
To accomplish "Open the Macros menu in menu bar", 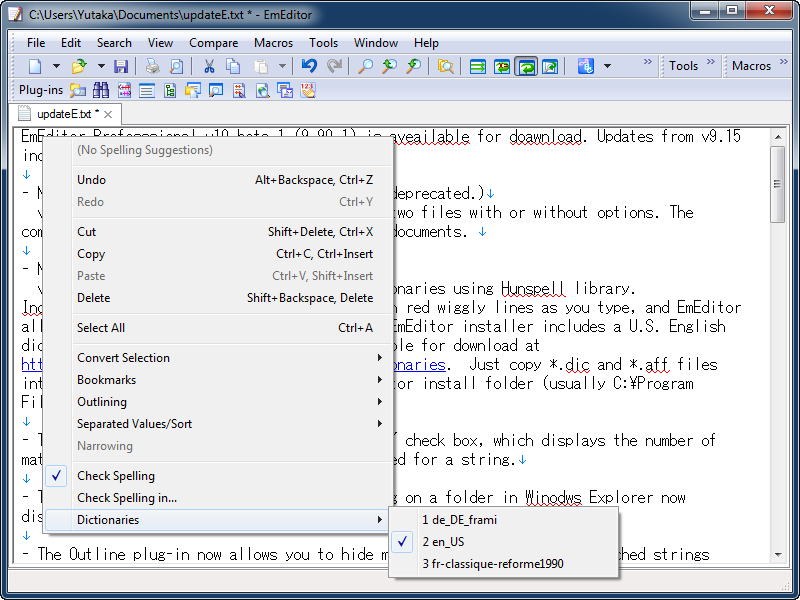I will [x=273, y=43].
